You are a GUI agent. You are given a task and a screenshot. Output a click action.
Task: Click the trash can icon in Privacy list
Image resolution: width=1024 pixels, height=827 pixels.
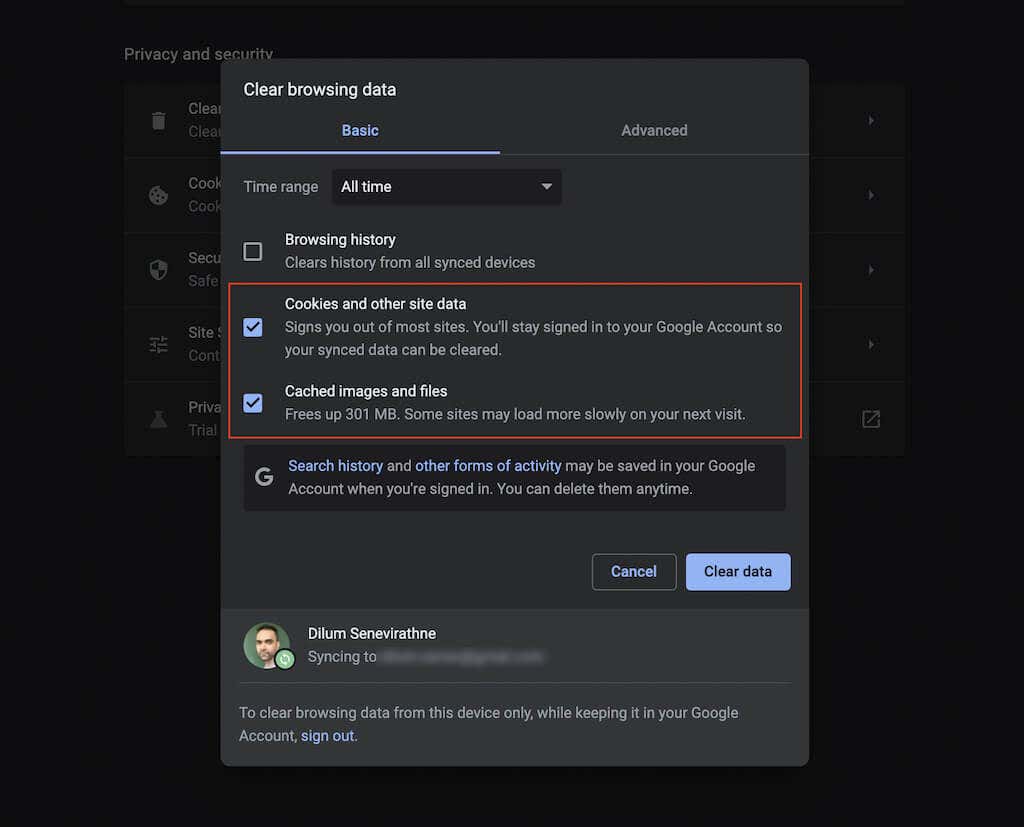click(x=158, y=121)
